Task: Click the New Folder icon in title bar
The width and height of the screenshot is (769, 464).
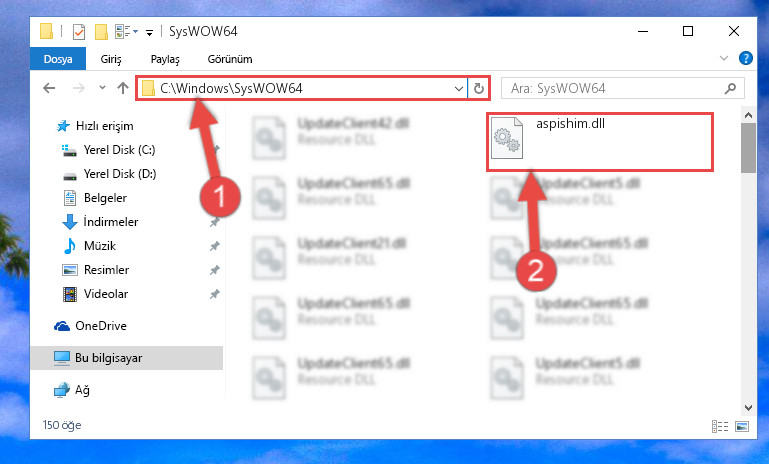Action: click(101, 32)
